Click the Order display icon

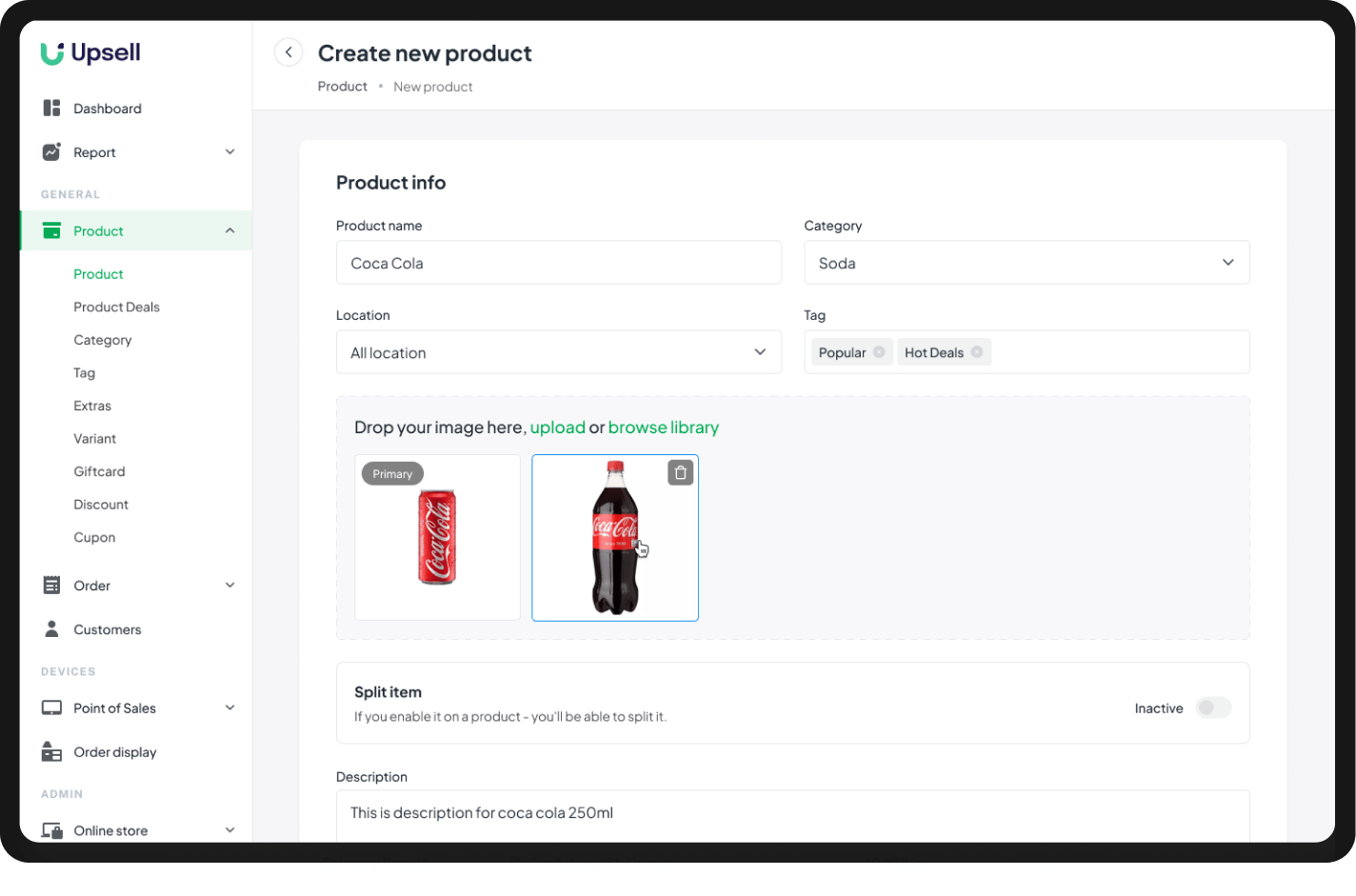51,751
